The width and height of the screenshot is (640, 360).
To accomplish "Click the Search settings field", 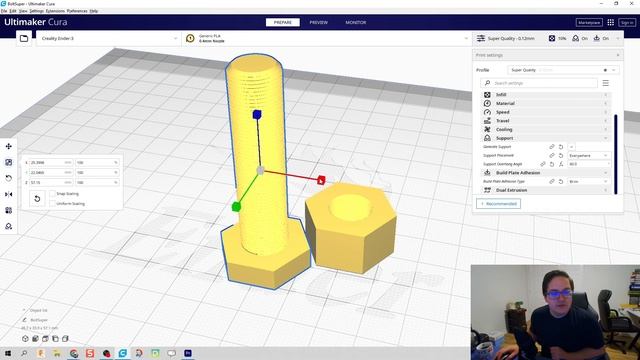I will click(x=539, y=83).
